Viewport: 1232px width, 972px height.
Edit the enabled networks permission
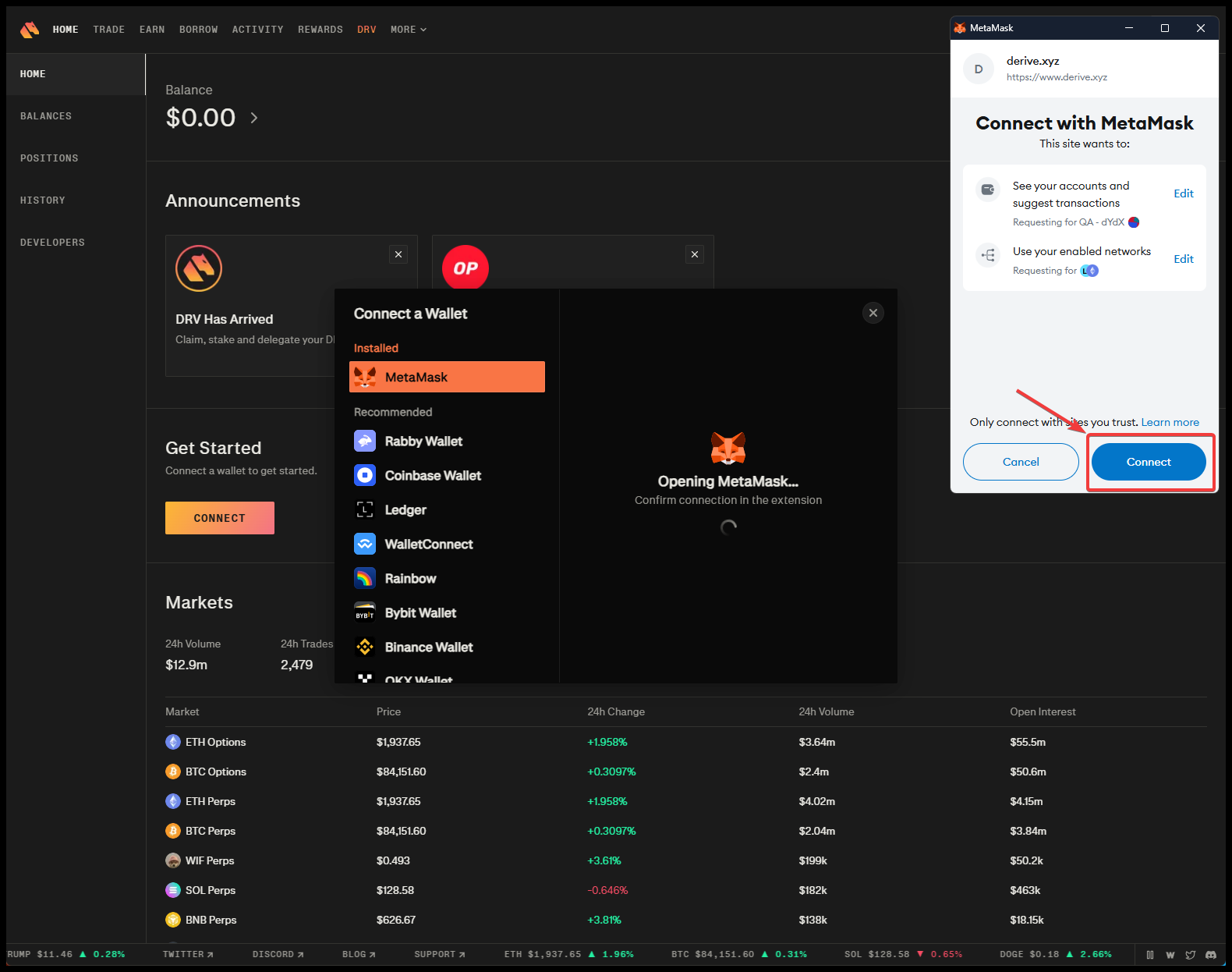click(x=1183, y=259)
